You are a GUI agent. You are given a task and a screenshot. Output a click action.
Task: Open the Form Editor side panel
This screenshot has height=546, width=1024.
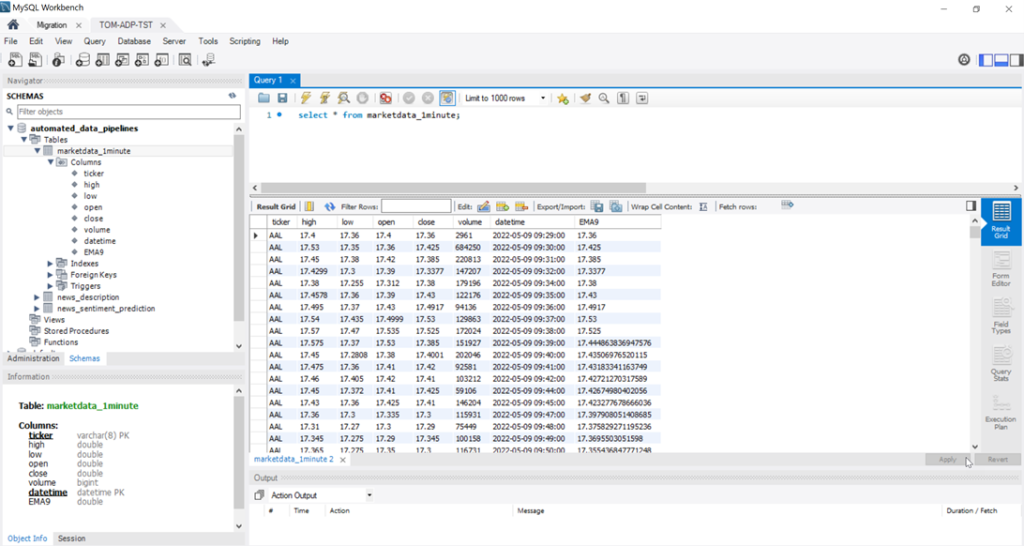pyautogui.click(x=1000, y=270)
